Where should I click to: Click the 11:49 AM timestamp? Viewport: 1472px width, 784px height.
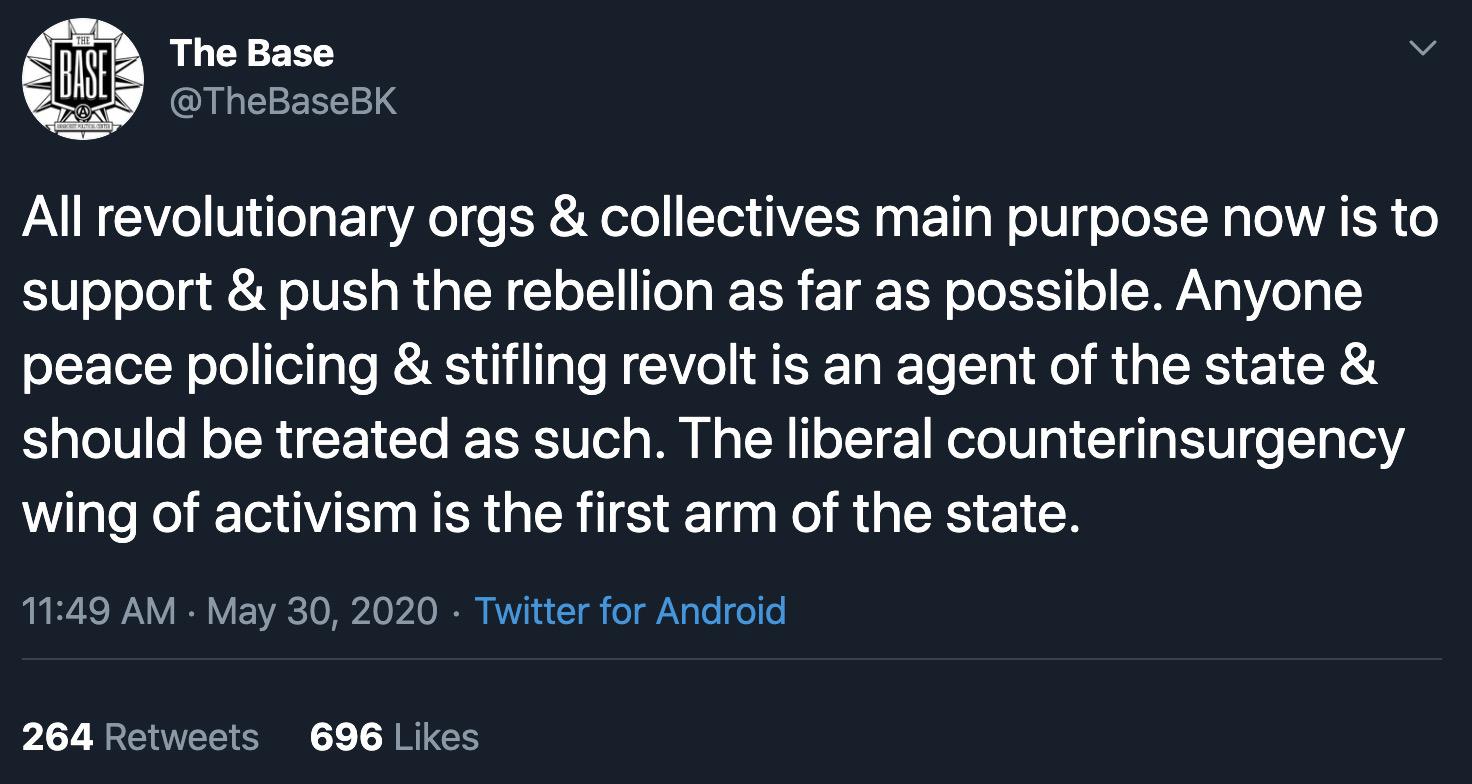[x=98, y=610]
